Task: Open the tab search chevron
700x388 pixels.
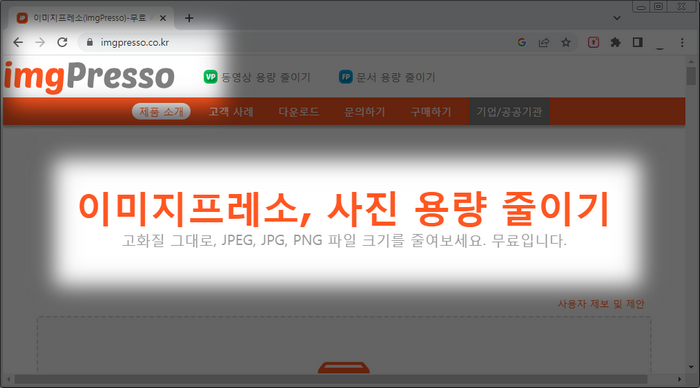Action: click(x=617, y=18)
